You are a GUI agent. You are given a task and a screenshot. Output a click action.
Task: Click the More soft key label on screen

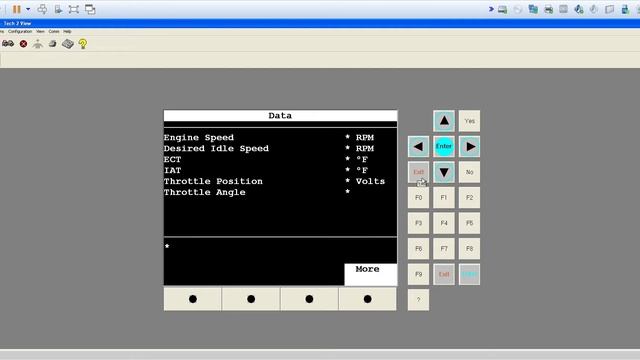[370, 274]
